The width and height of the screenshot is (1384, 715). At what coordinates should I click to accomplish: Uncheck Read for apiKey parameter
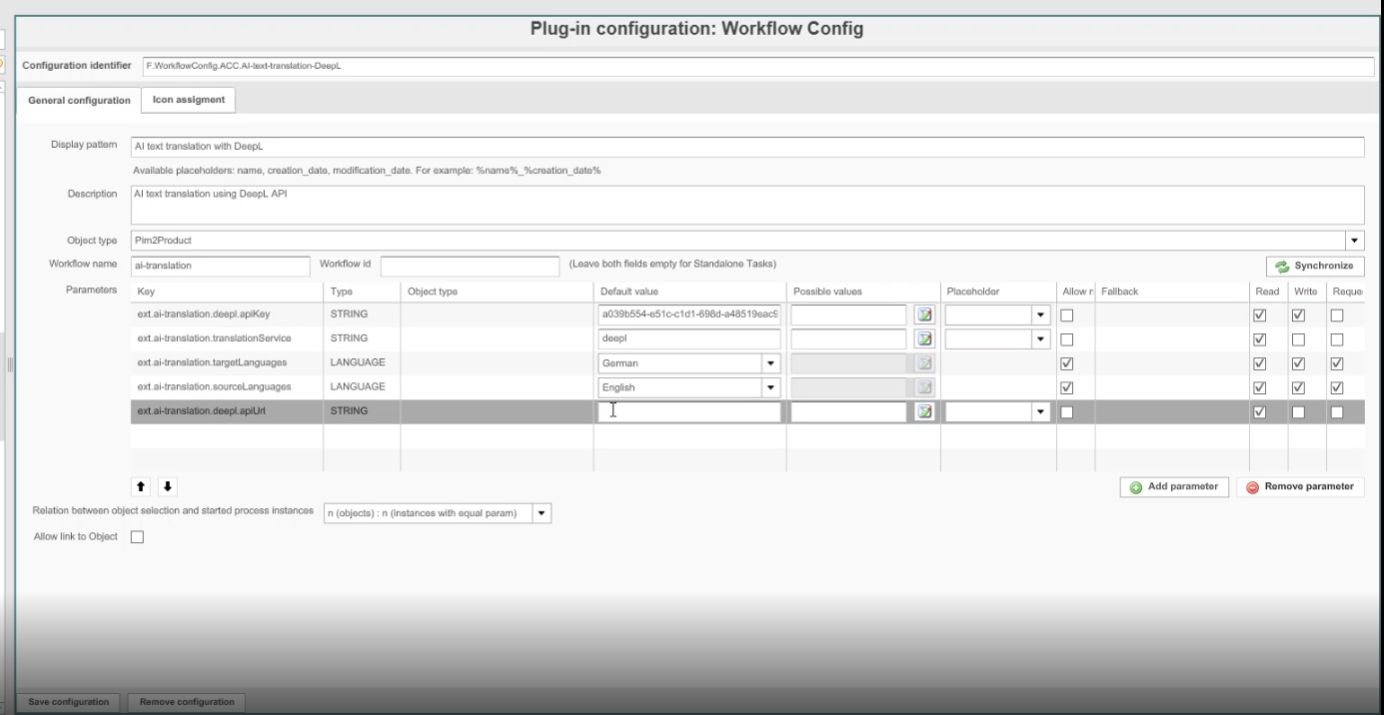point(1260,315)
